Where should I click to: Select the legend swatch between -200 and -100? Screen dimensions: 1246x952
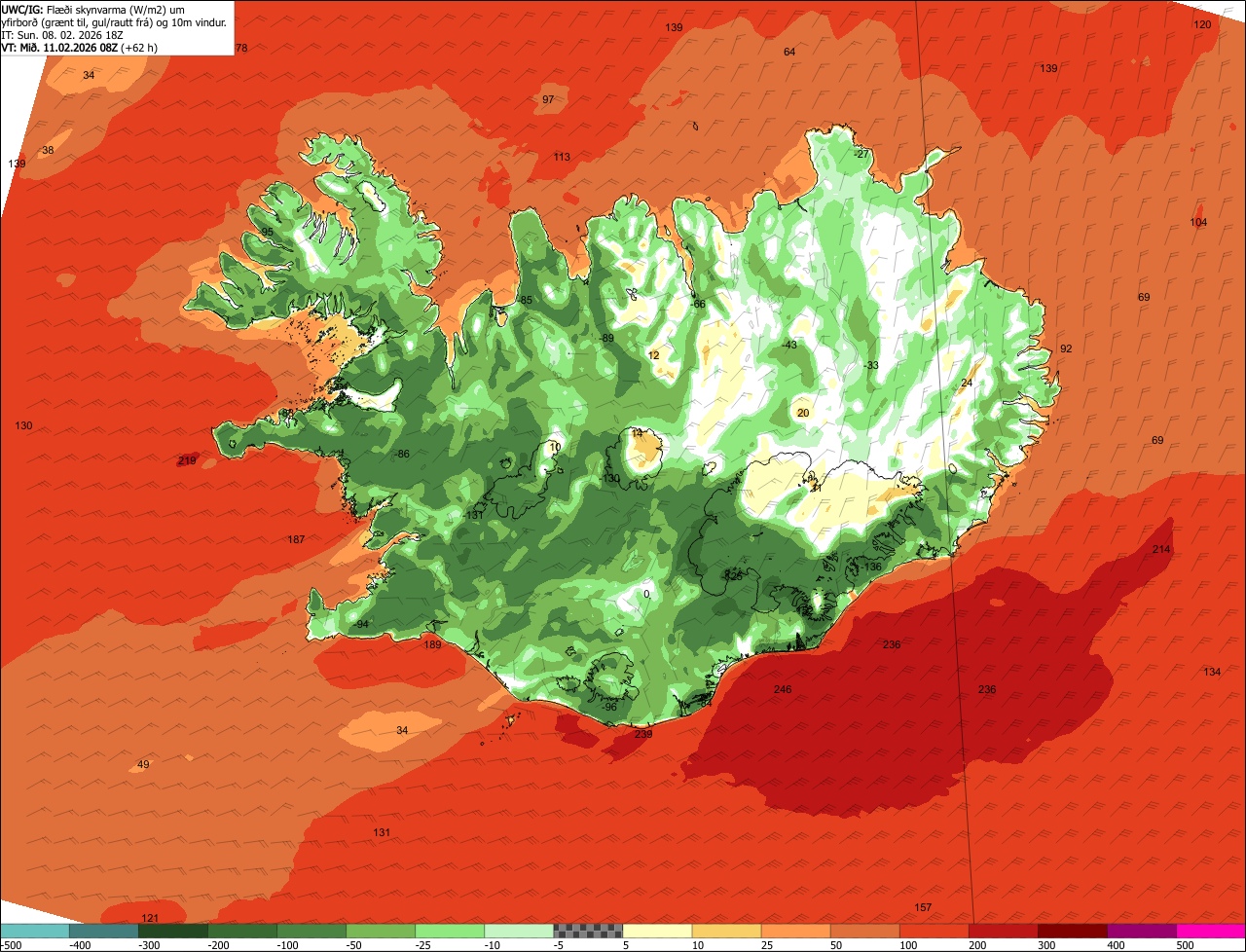[x=242, y=931]
